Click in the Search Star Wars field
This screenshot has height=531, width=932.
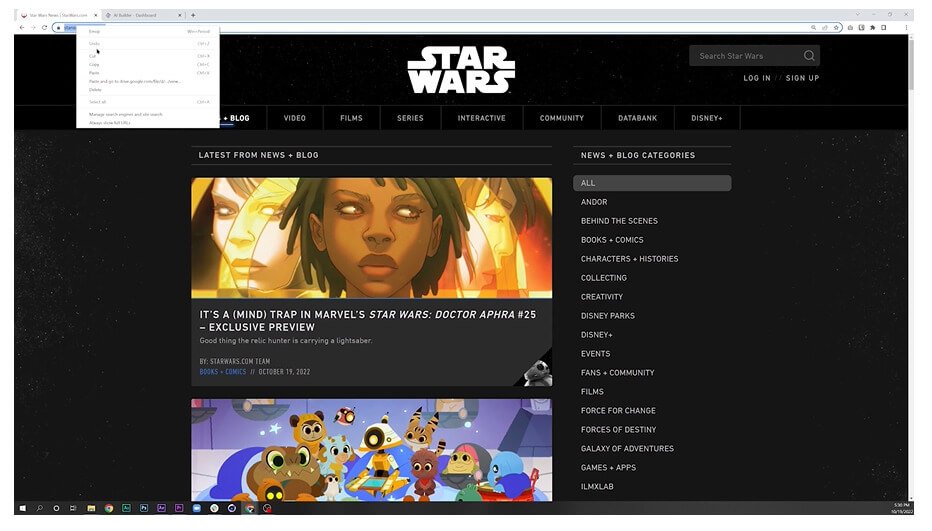[745, 56]
